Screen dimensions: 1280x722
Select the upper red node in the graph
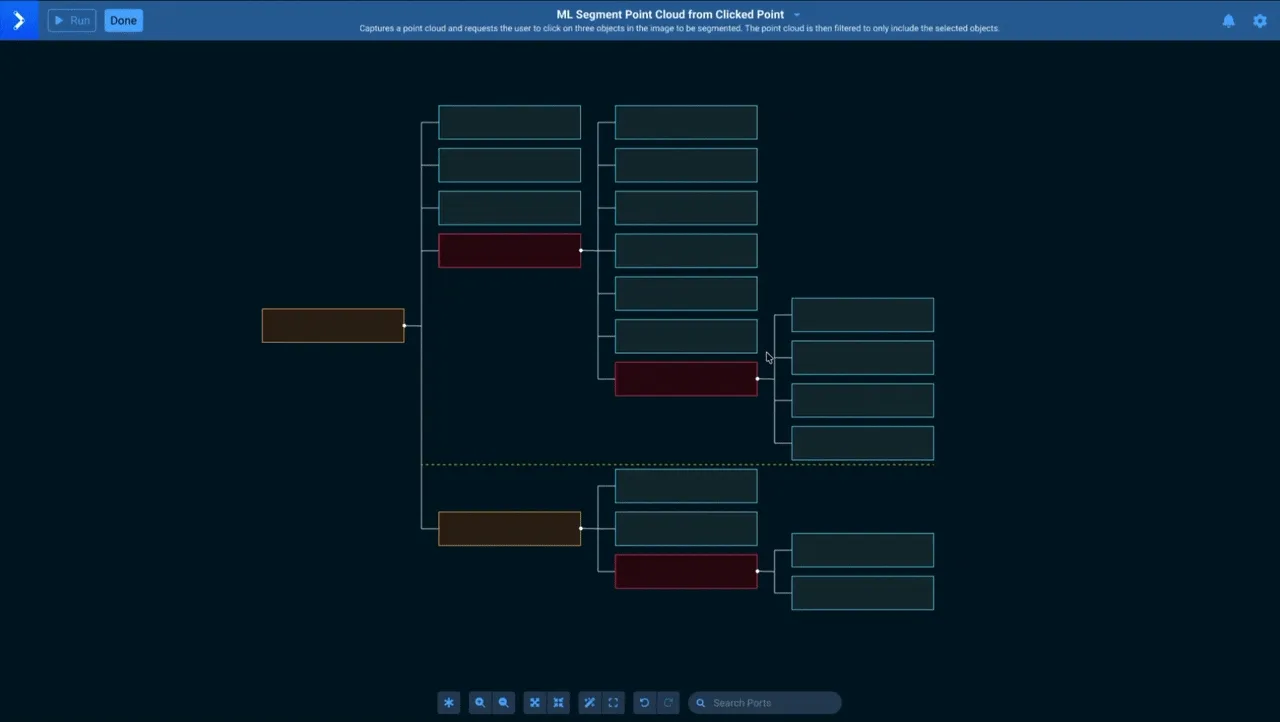tap(509, 251)
